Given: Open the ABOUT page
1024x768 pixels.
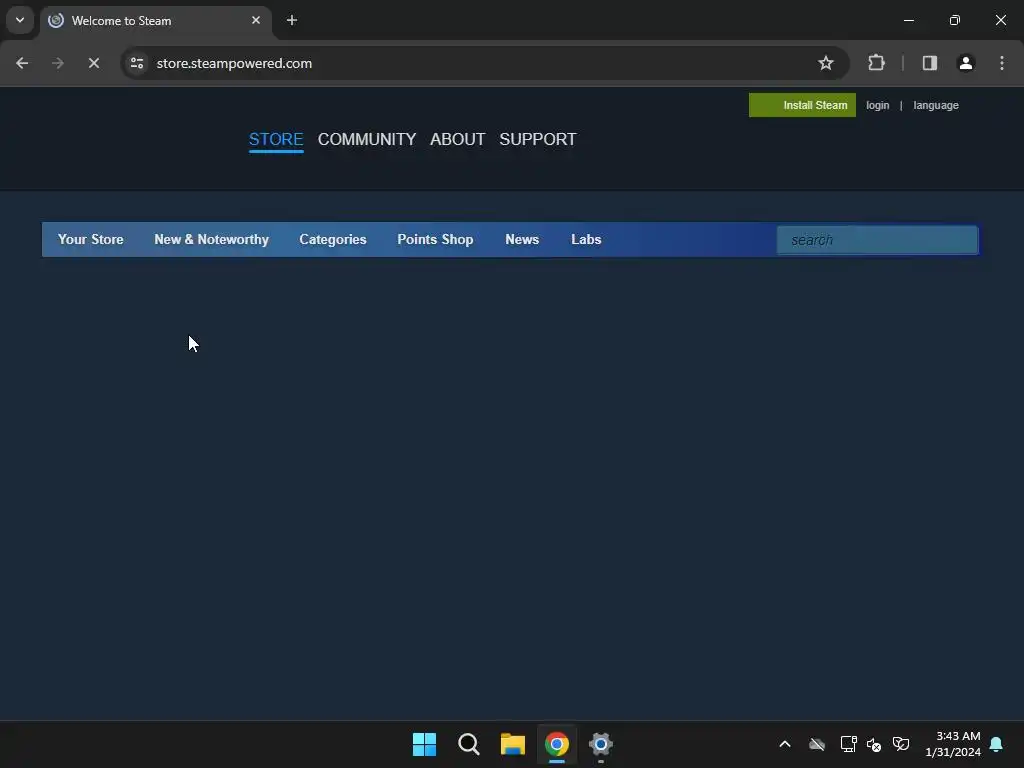Looking at the screenshot, I should 458,139.
